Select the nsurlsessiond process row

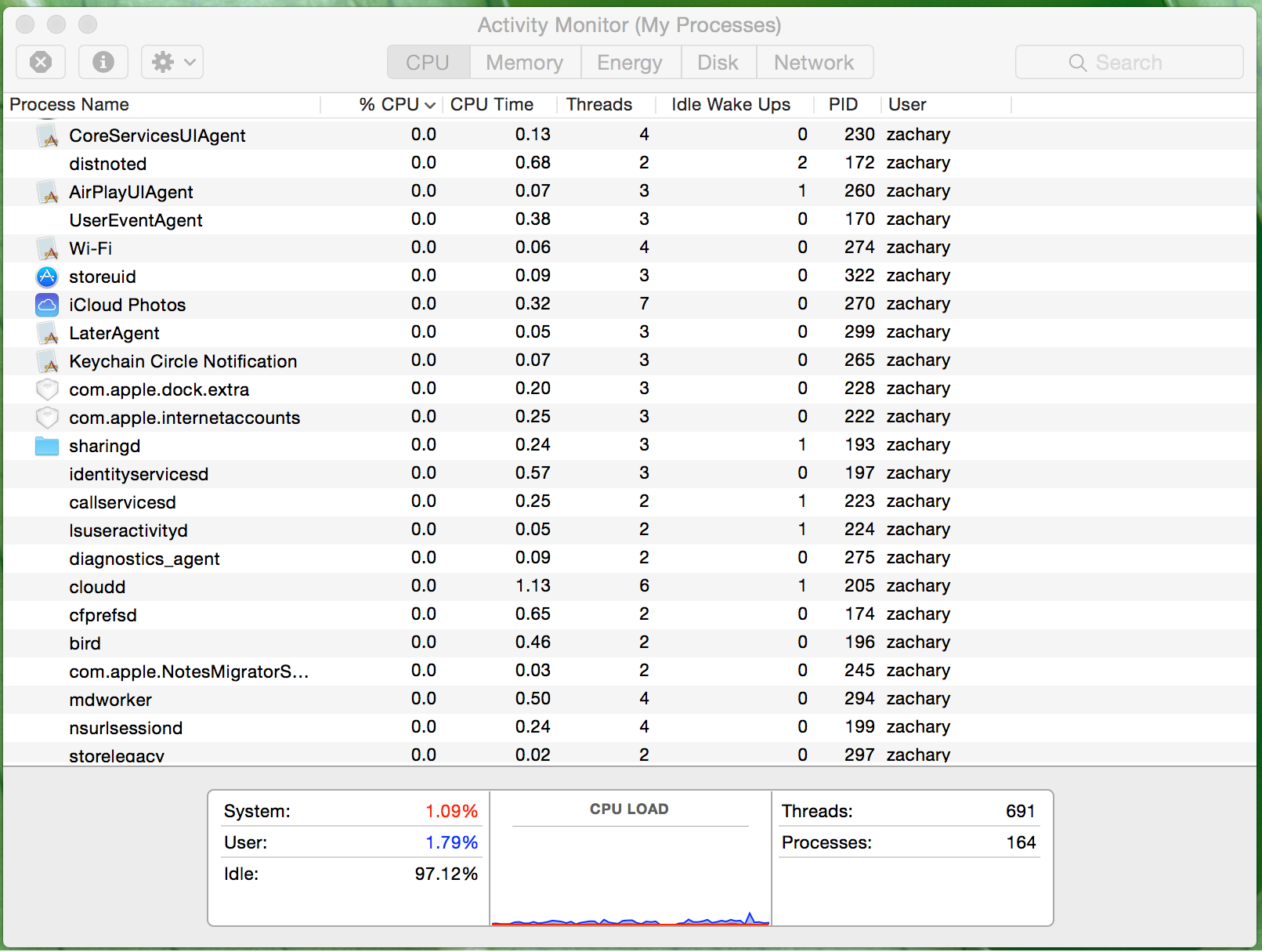(630, 727)
